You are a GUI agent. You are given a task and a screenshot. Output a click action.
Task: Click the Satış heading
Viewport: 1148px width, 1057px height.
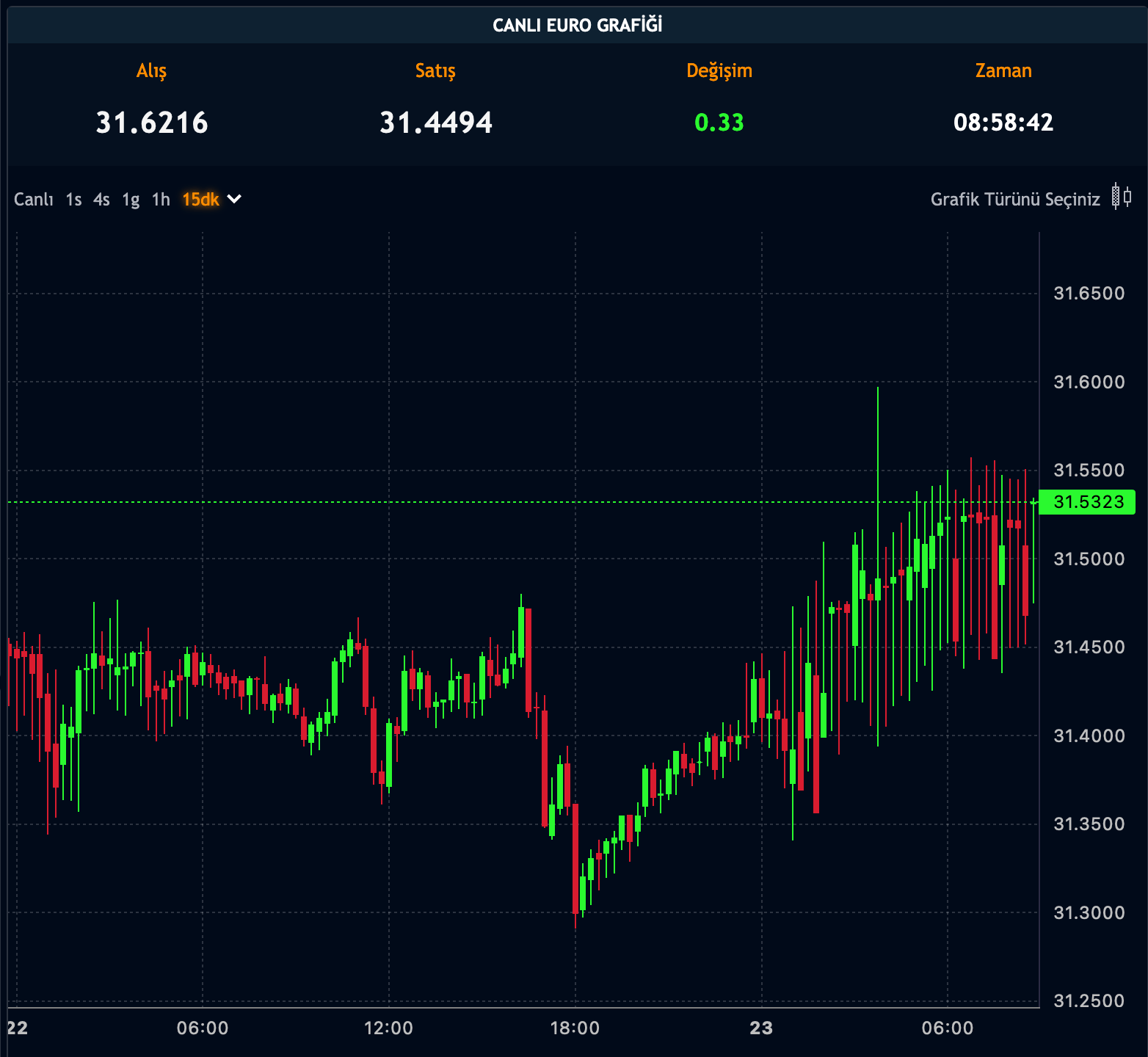point(435,71)
